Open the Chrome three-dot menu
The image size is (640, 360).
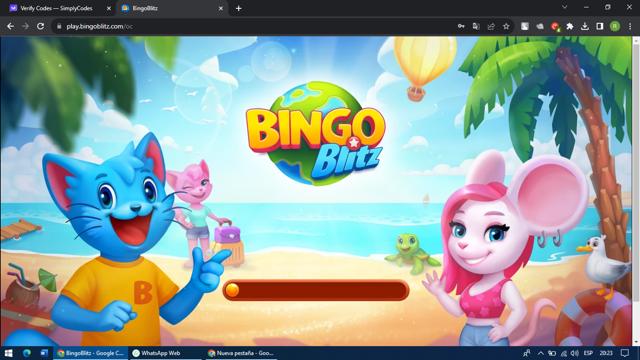pos(630,26)
